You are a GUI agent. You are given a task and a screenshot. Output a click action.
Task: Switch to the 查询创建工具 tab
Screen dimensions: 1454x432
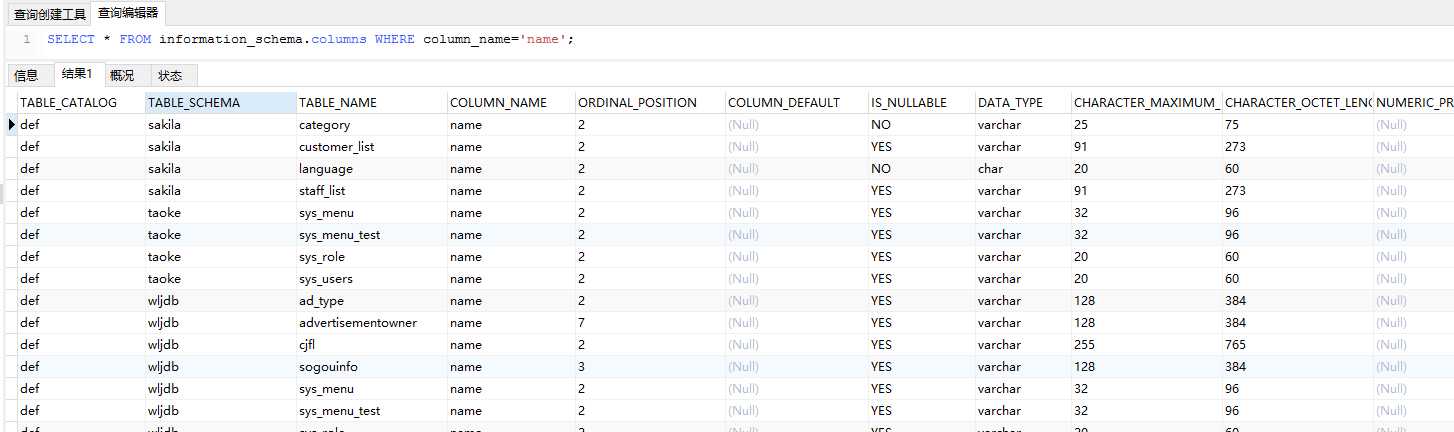click(49, 14)
